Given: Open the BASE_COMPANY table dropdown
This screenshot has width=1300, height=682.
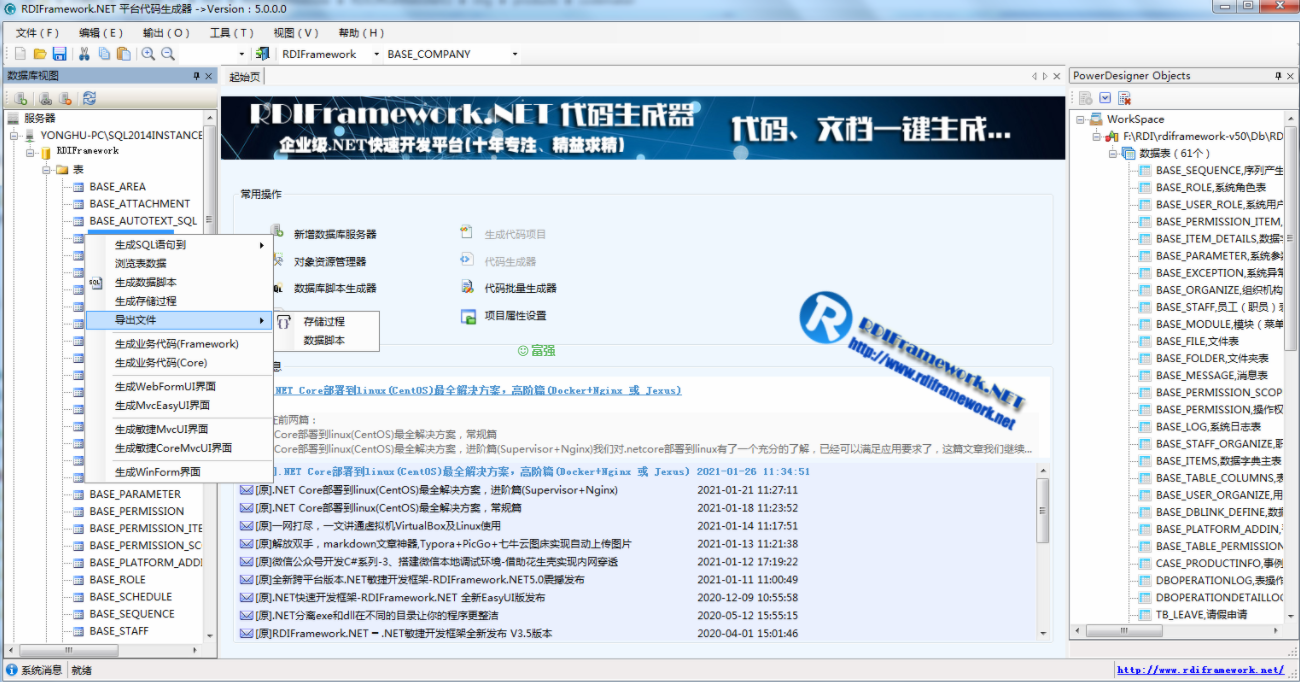Looking at the screenshot, I should coord(515,54).
